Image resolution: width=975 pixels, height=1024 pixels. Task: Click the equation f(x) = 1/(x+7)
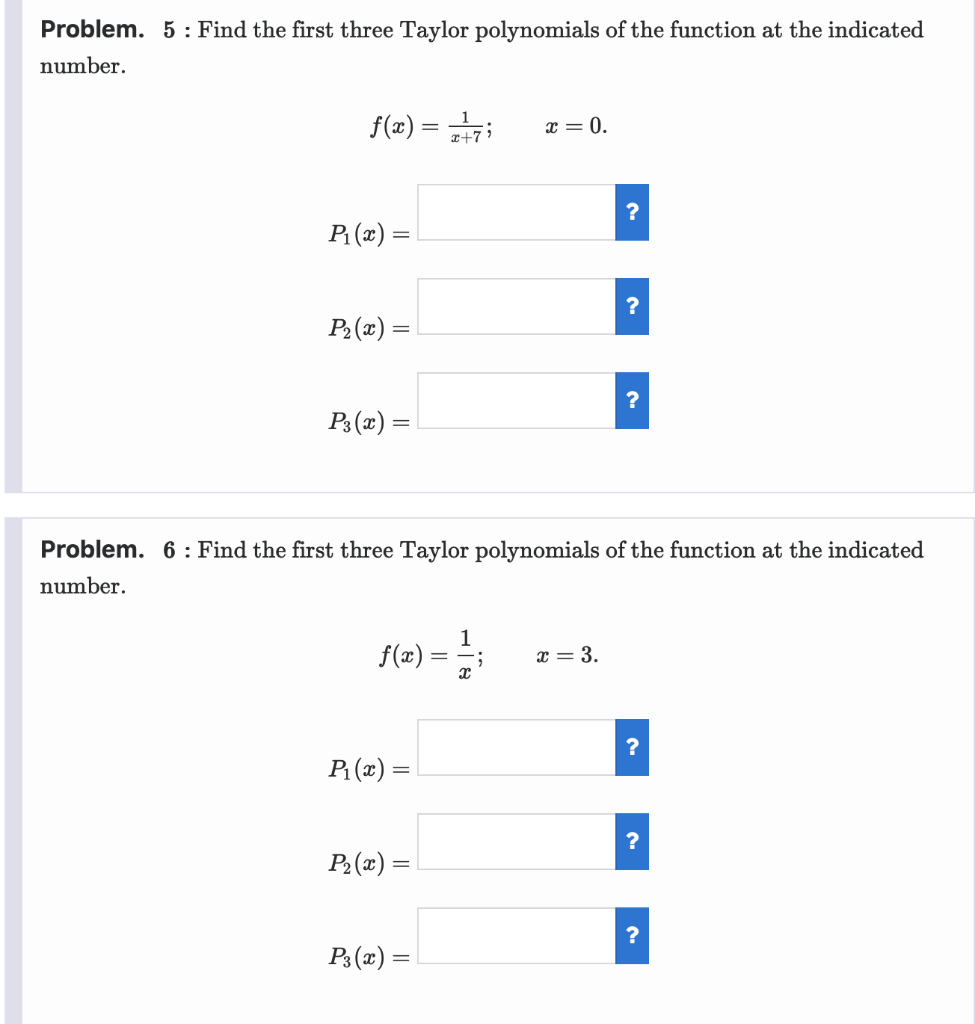coord(430,126)
